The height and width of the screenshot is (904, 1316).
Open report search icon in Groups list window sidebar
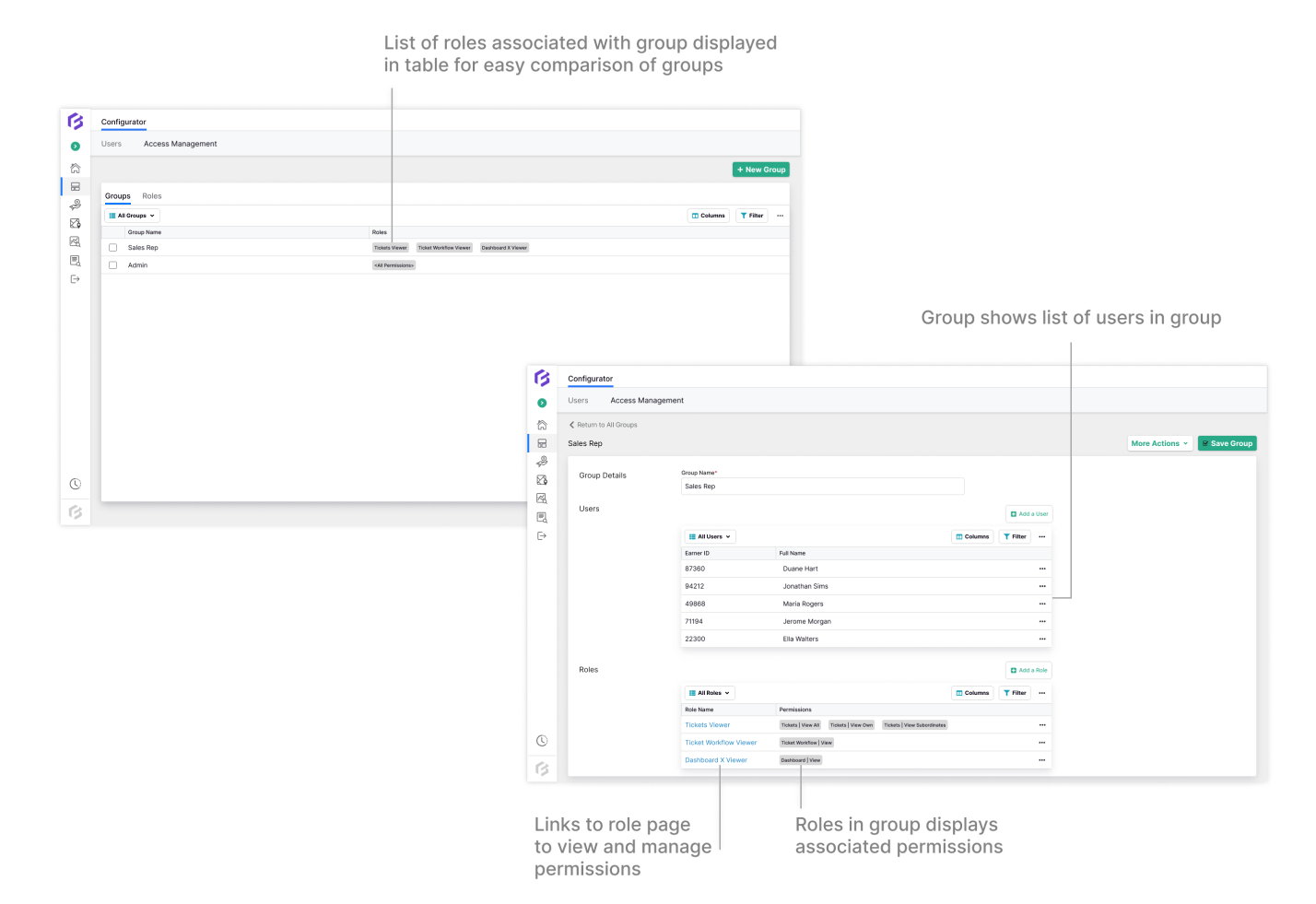pos(76,261)
